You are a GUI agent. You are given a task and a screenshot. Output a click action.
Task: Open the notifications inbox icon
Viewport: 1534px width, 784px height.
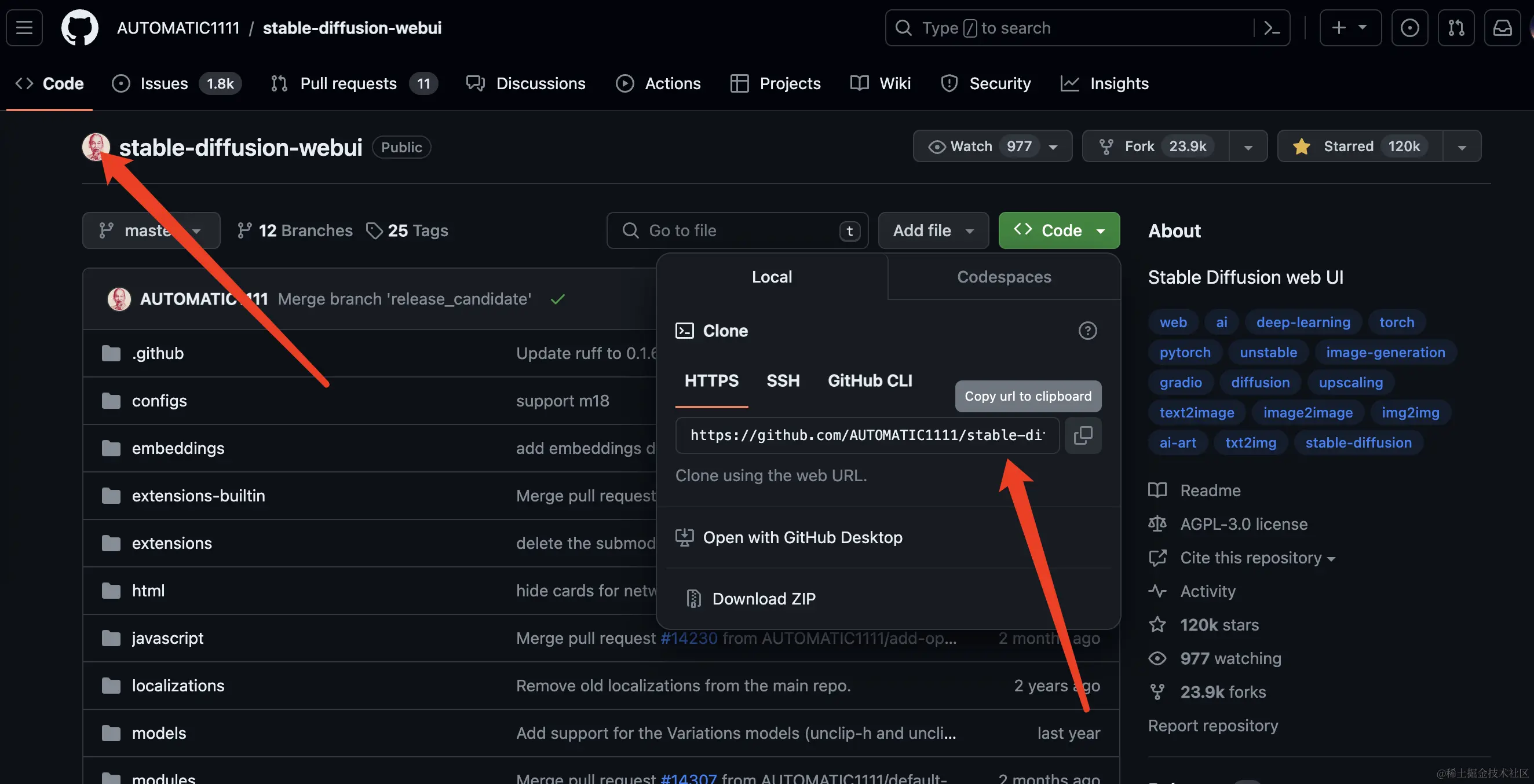pyautogui.click(x=1502, y=28)
